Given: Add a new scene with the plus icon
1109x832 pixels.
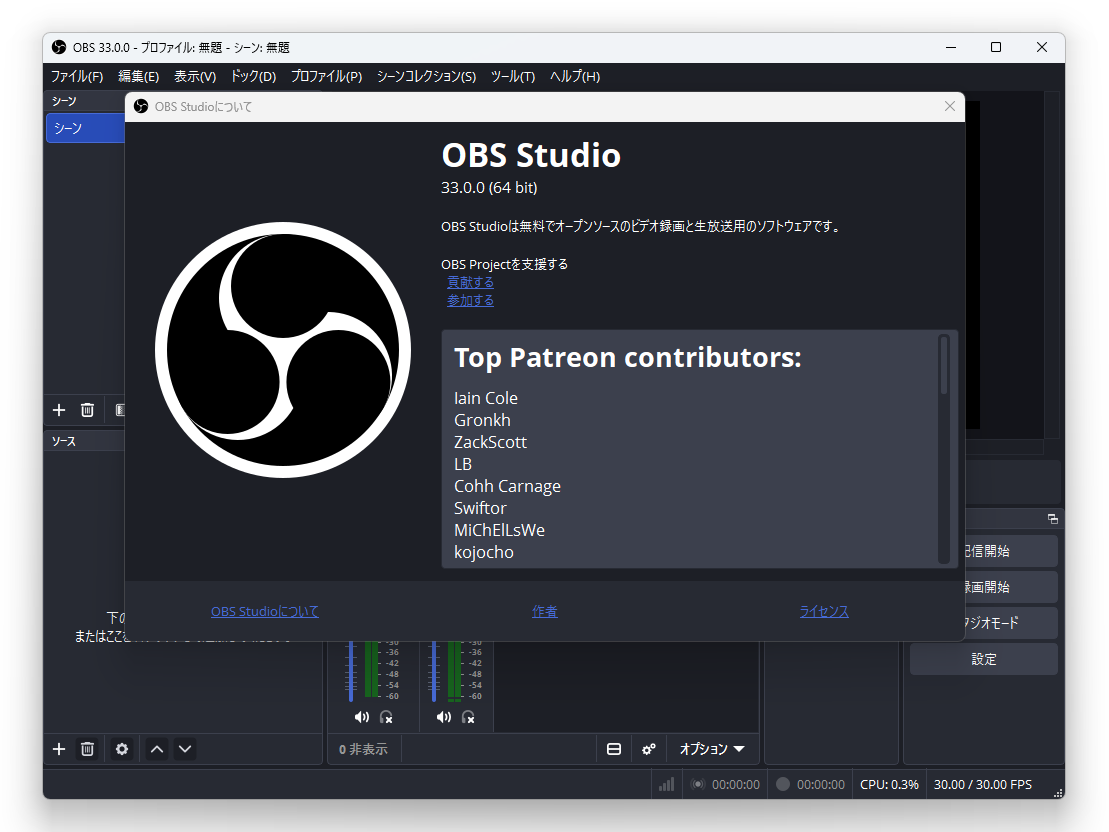Looking at the screenshot, I should 59,410.
